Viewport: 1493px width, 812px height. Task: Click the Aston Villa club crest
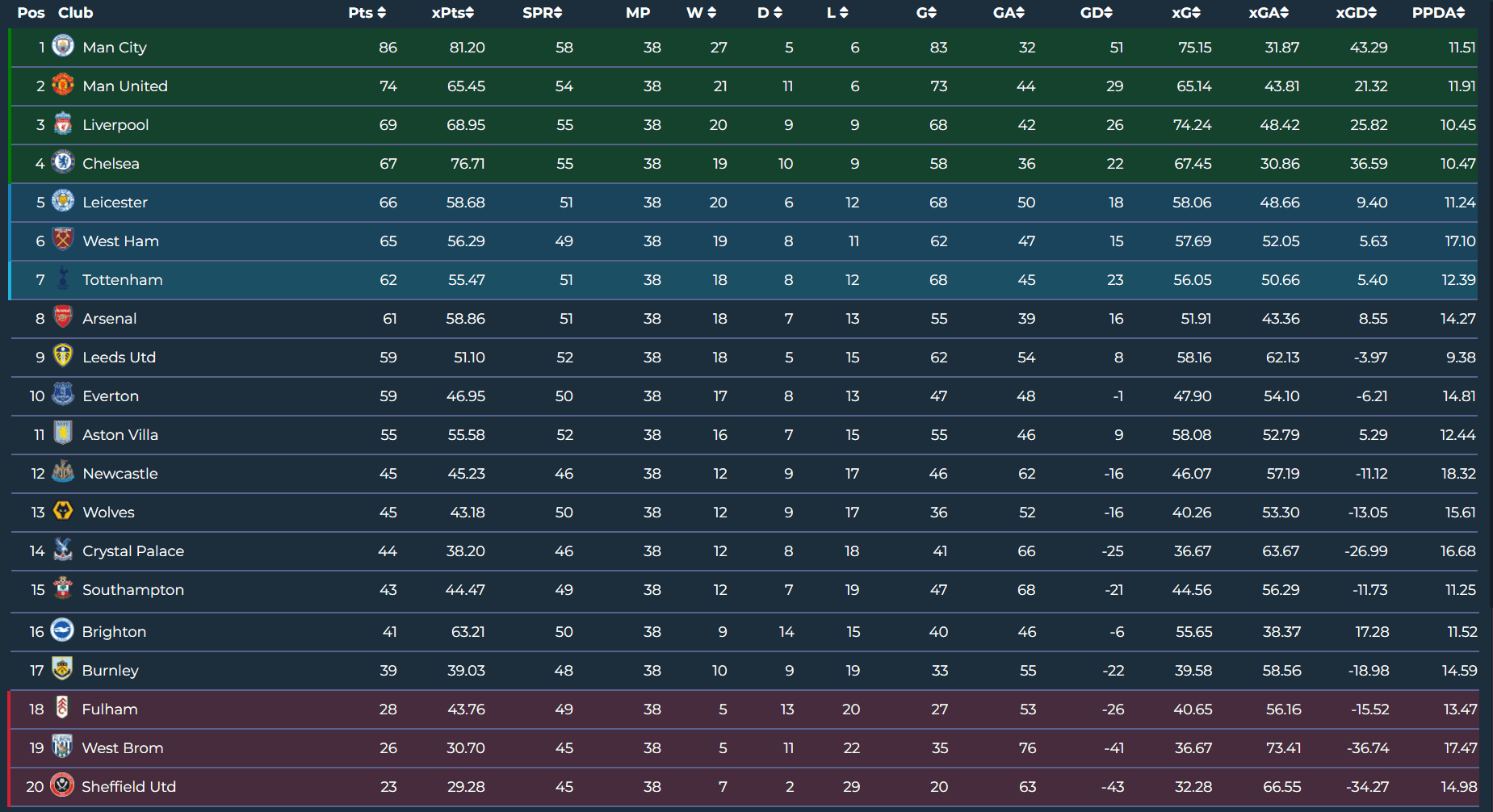(63, 433)
